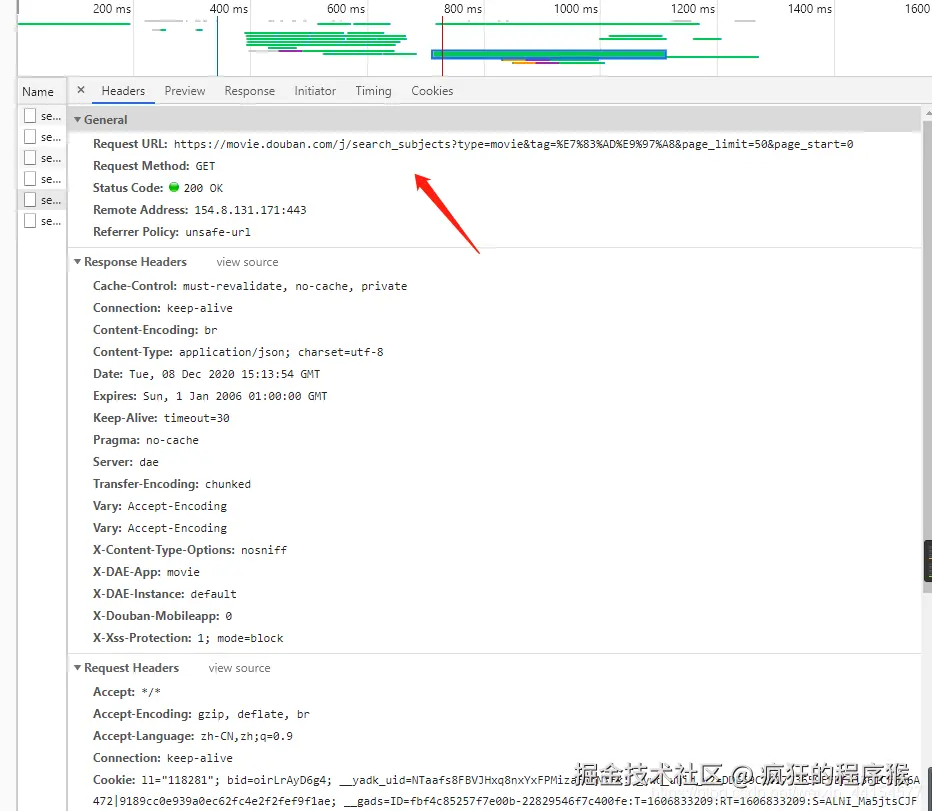Image resolution: width=932 pixels, height=811 pixels.
Task: Click the X-Content-Type-Options nosniff value
Action: 264,550
